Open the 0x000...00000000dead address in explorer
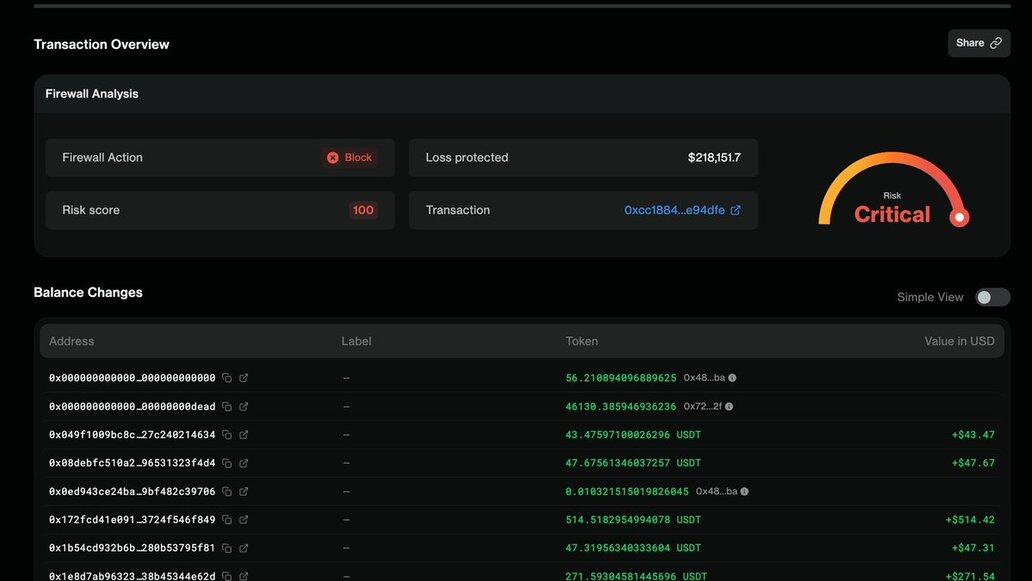The image size is (1032, 581). (x=243, y=407)
